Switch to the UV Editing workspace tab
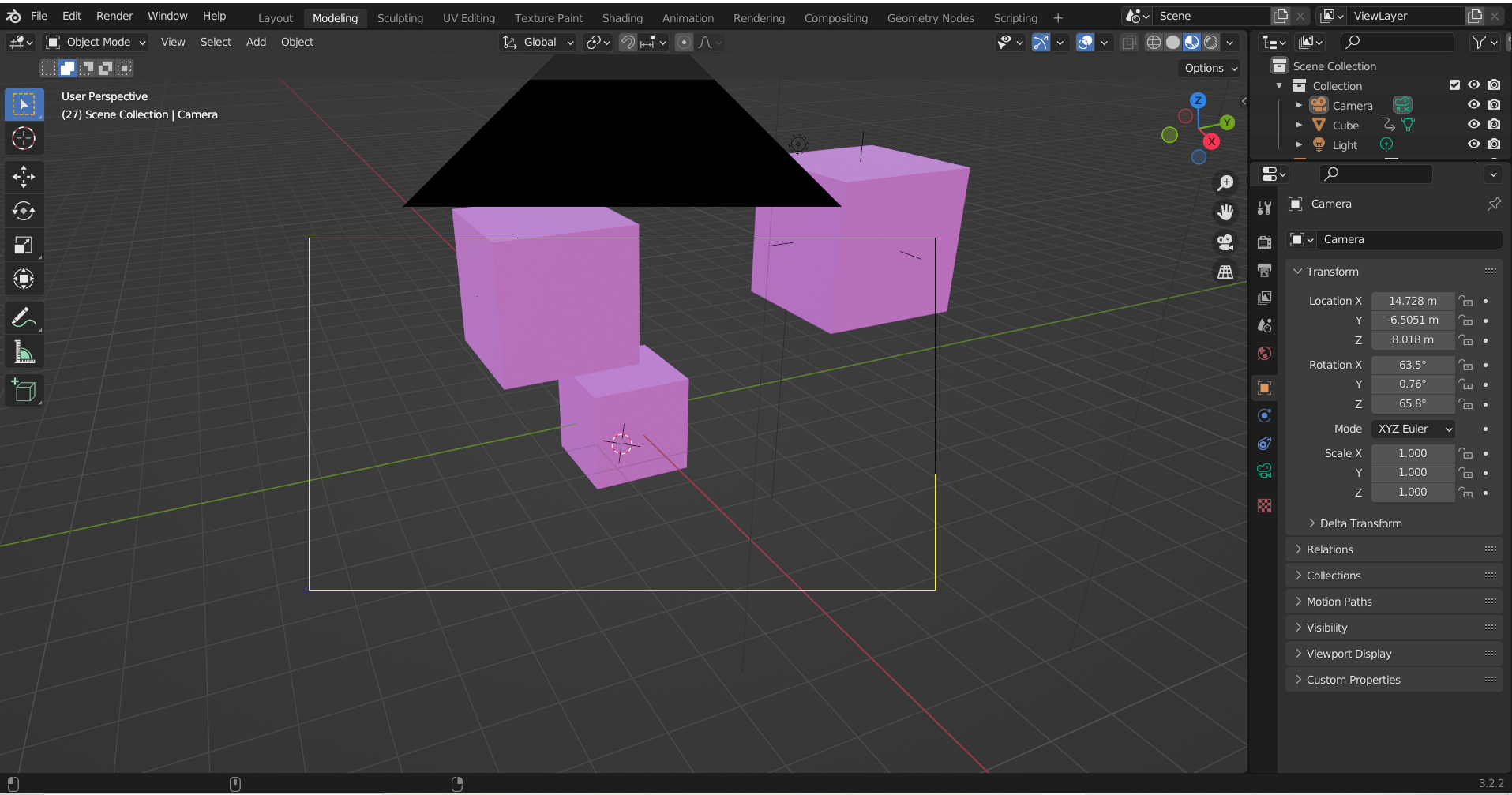This screenshot has width=1512, height=795. (x=469, y=17)
